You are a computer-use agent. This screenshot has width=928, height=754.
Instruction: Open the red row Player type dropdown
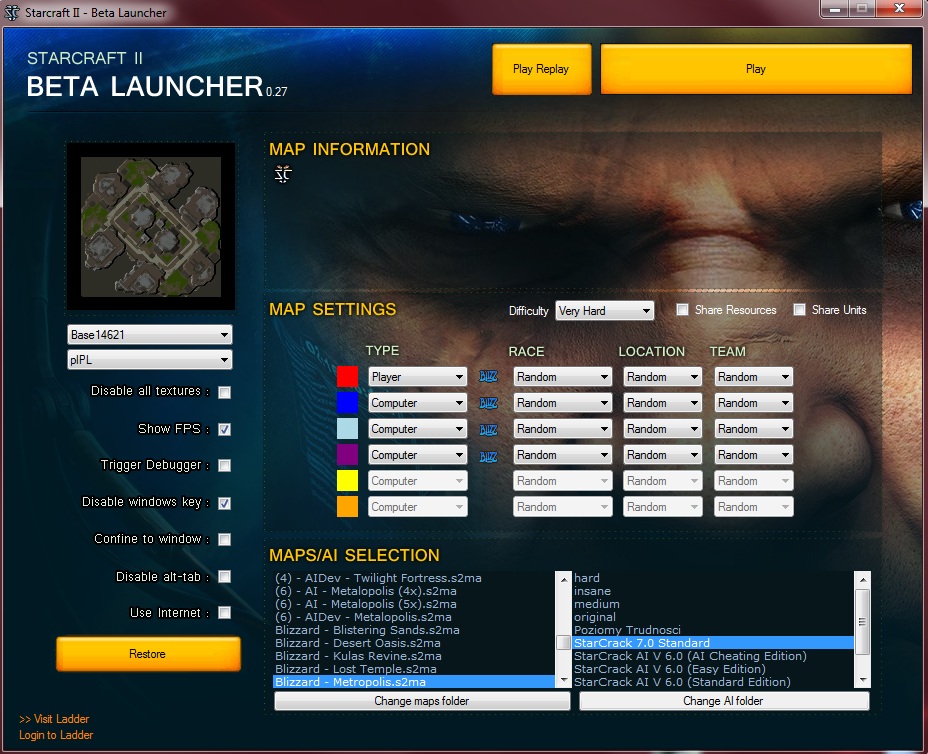417,376
